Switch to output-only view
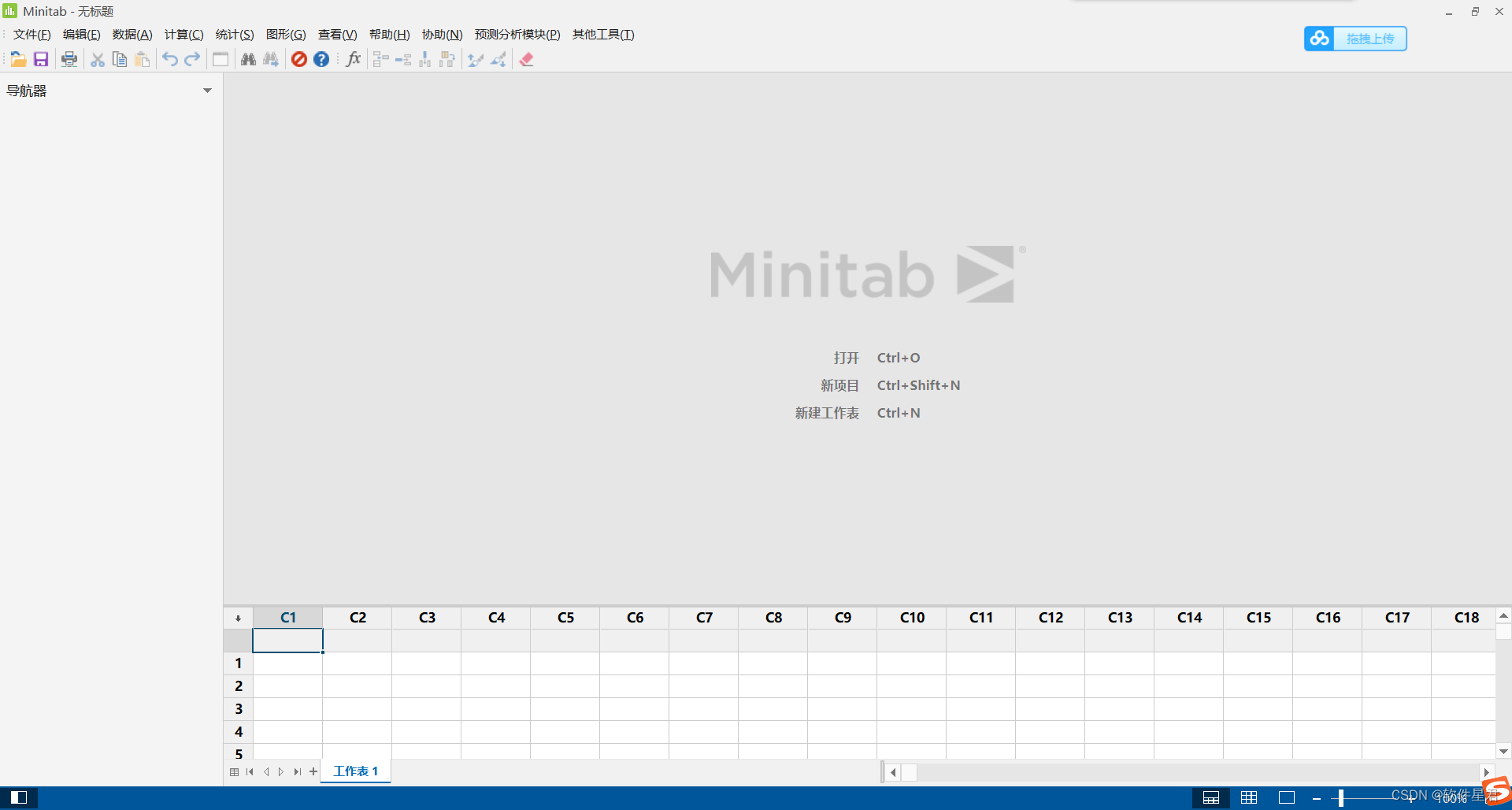Viewport: 1512px width, 810px height. coord(1287,797)
